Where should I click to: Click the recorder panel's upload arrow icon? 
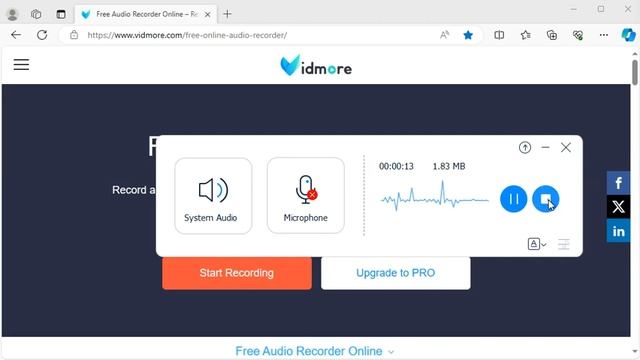tap(525, 147)
